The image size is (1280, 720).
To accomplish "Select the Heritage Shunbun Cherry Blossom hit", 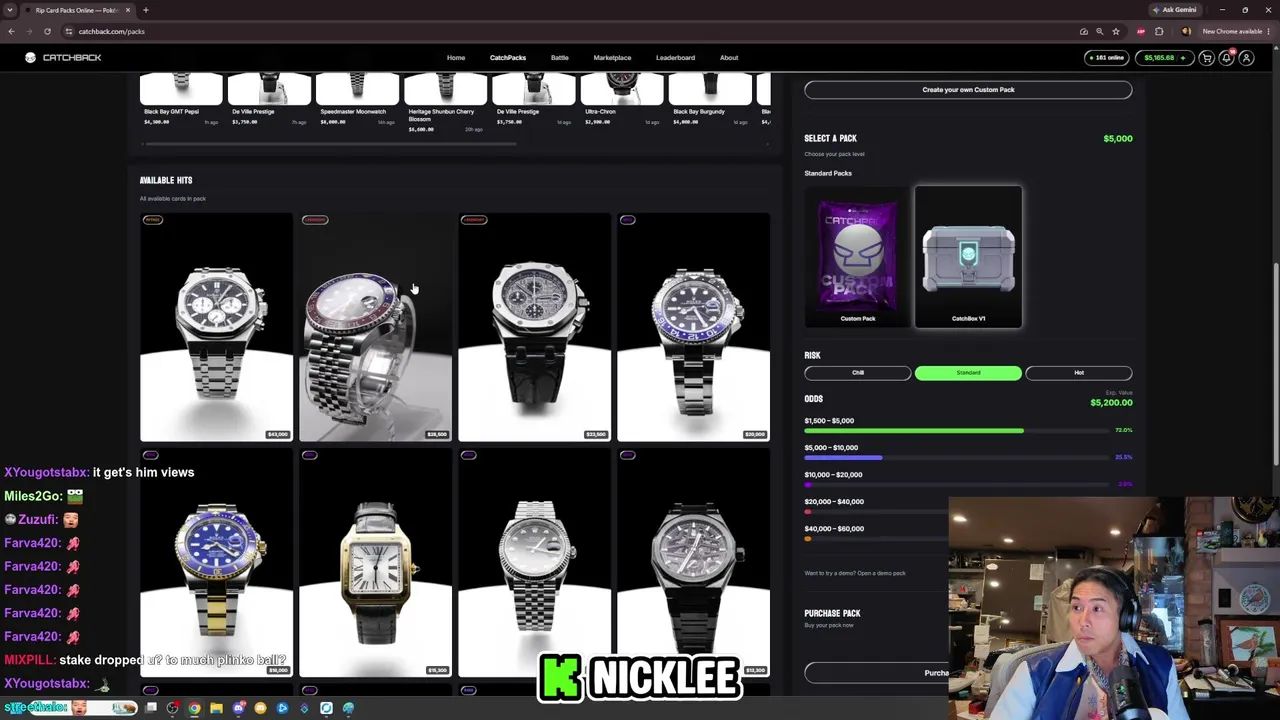I will pyautogui.click(x=446, y=104).
